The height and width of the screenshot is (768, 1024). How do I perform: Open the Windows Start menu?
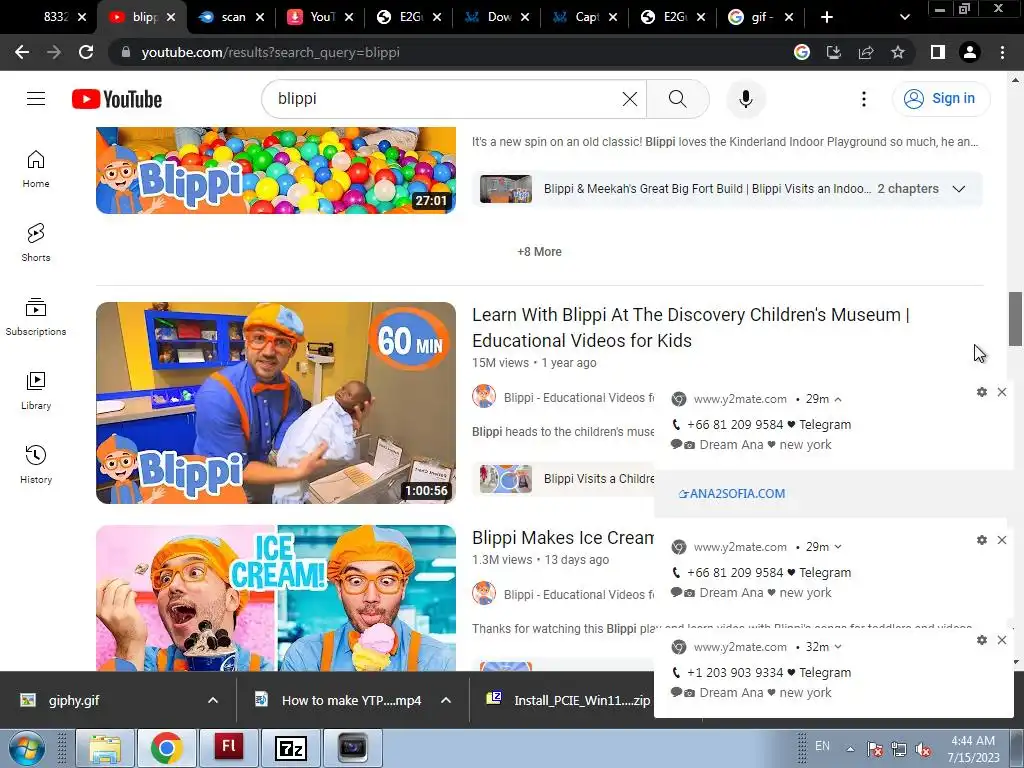tap(26, 748)
